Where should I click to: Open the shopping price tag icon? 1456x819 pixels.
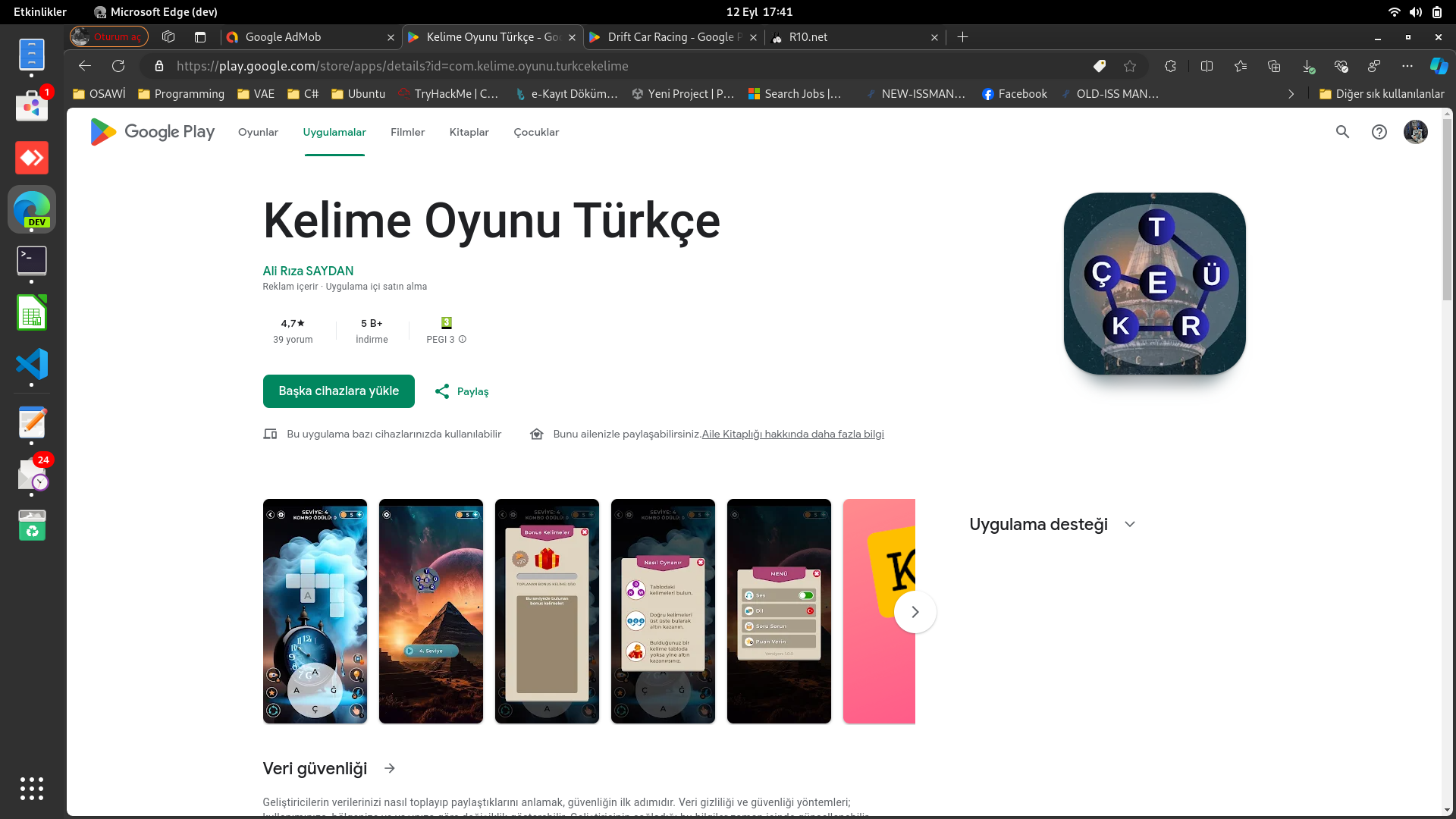(x=1100, y=66)
